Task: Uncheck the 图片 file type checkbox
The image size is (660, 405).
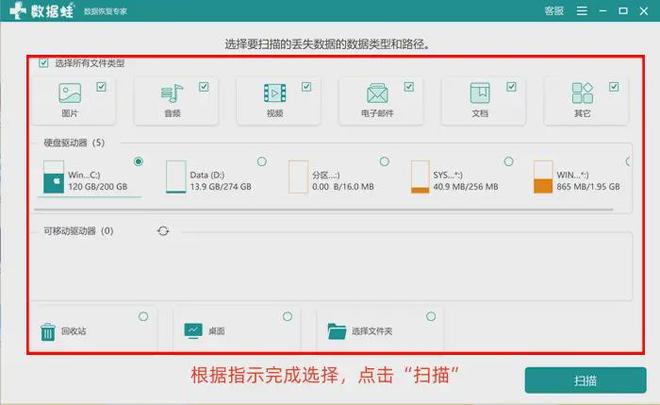Action: coord(101,87)
